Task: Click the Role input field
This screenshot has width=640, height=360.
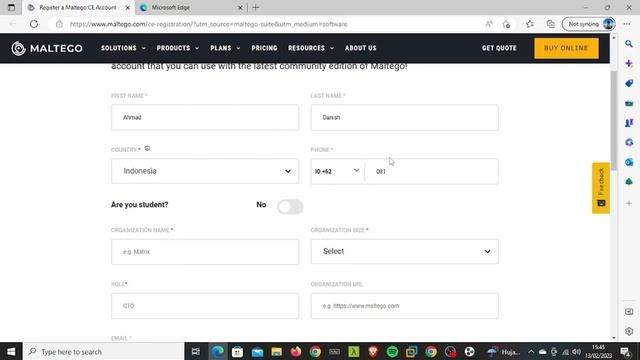Action: (205, 306)
